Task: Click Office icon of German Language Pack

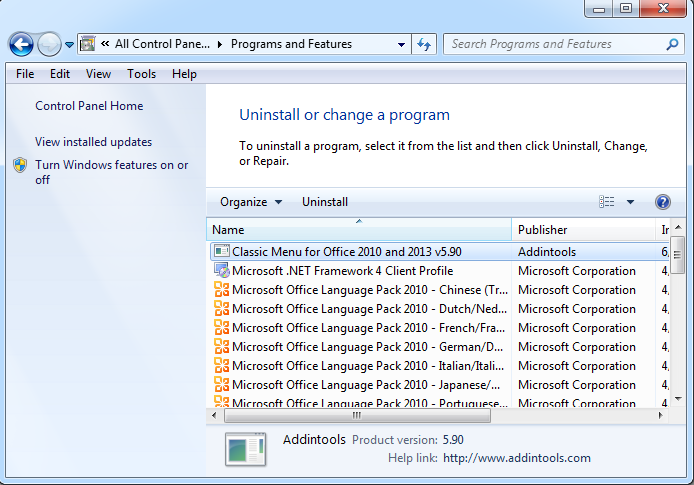Action: coord(222,346)
